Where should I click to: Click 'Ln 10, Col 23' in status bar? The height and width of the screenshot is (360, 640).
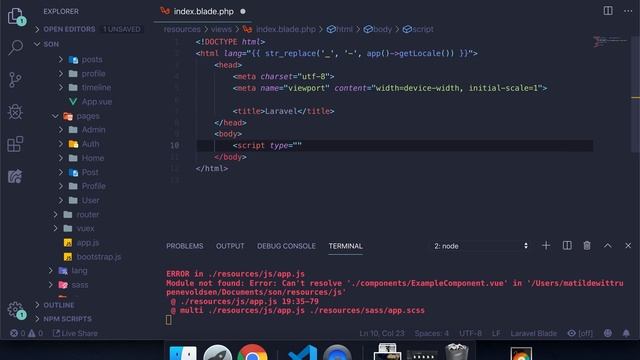[382, 333]
